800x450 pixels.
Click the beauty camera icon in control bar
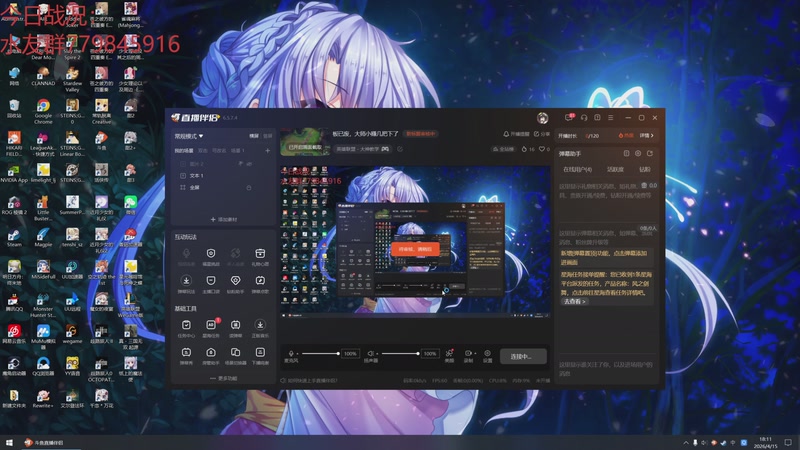[x=449, y=355]
